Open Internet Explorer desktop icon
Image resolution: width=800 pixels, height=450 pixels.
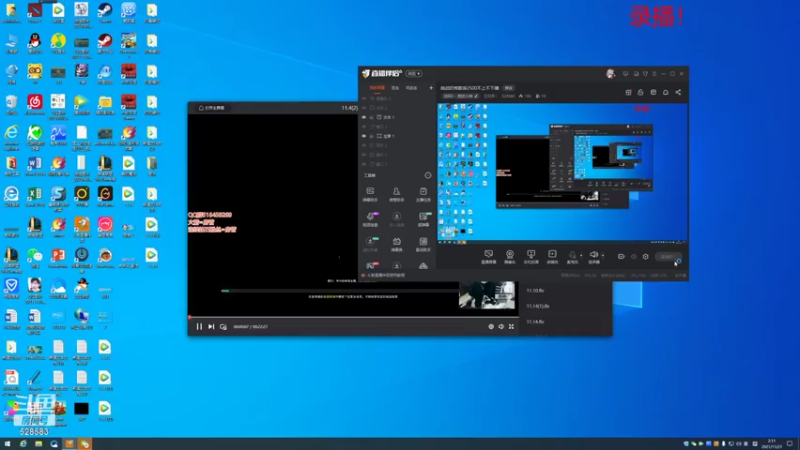[11, 135]
